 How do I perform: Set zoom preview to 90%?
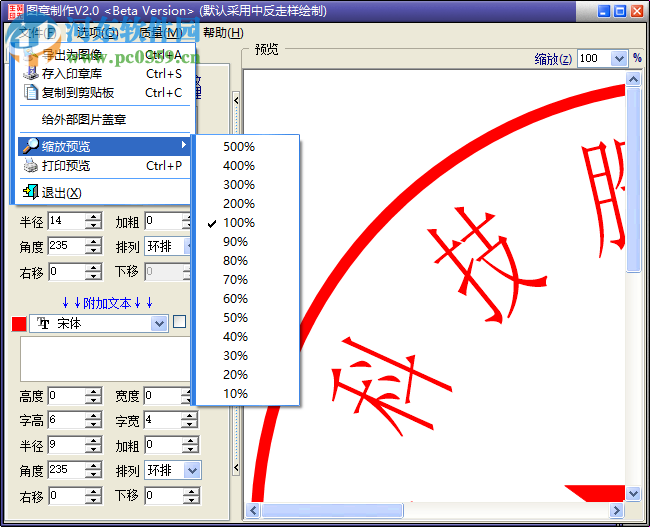tap(247, 241)
